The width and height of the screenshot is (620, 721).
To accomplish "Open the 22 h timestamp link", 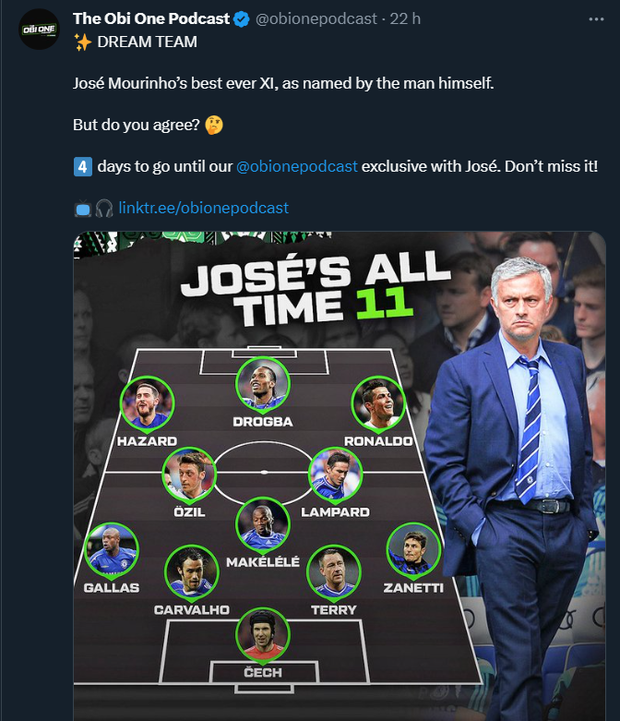I will [405, 19].
